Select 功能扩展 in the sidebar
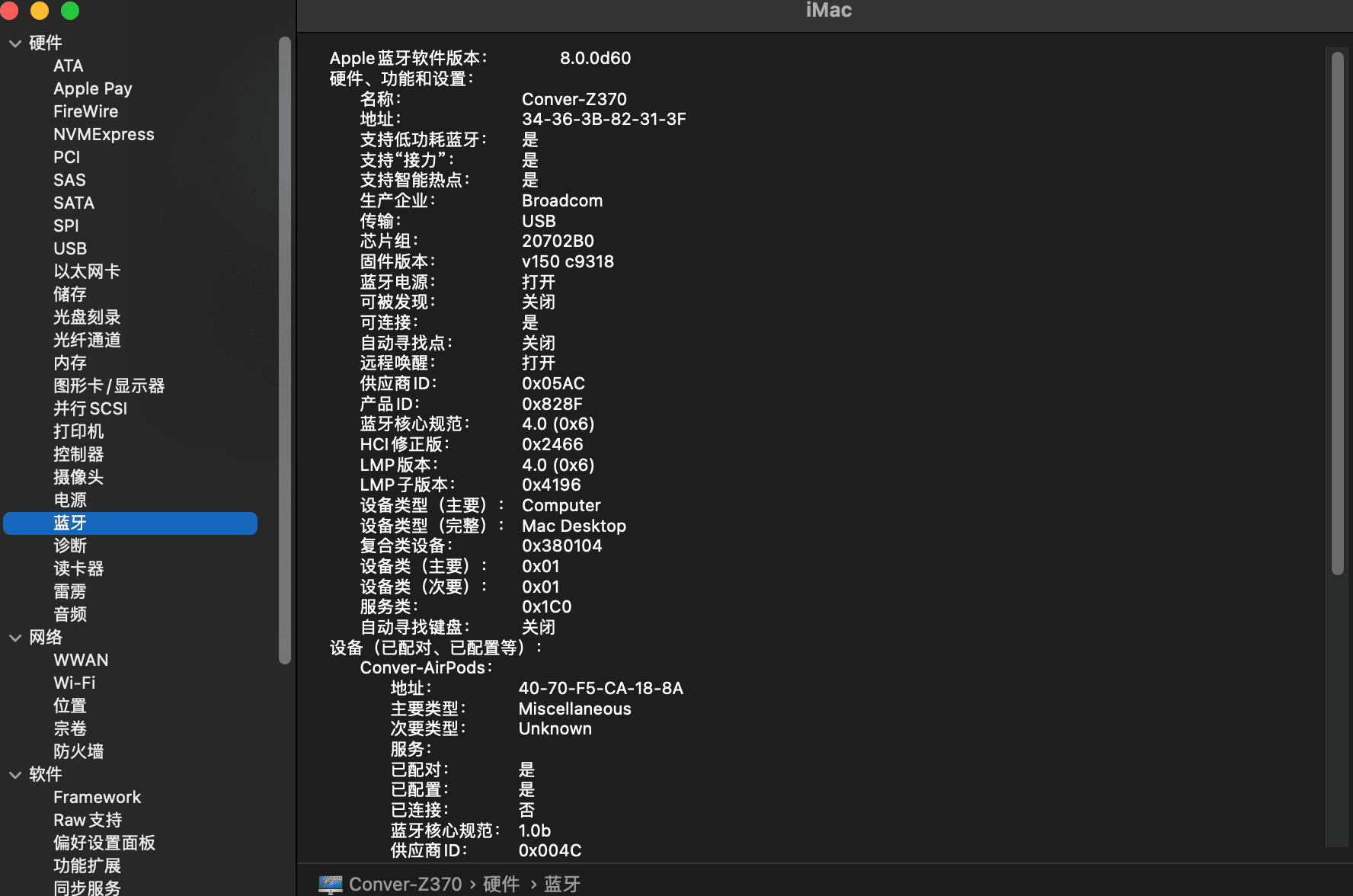 click(87, 866)
